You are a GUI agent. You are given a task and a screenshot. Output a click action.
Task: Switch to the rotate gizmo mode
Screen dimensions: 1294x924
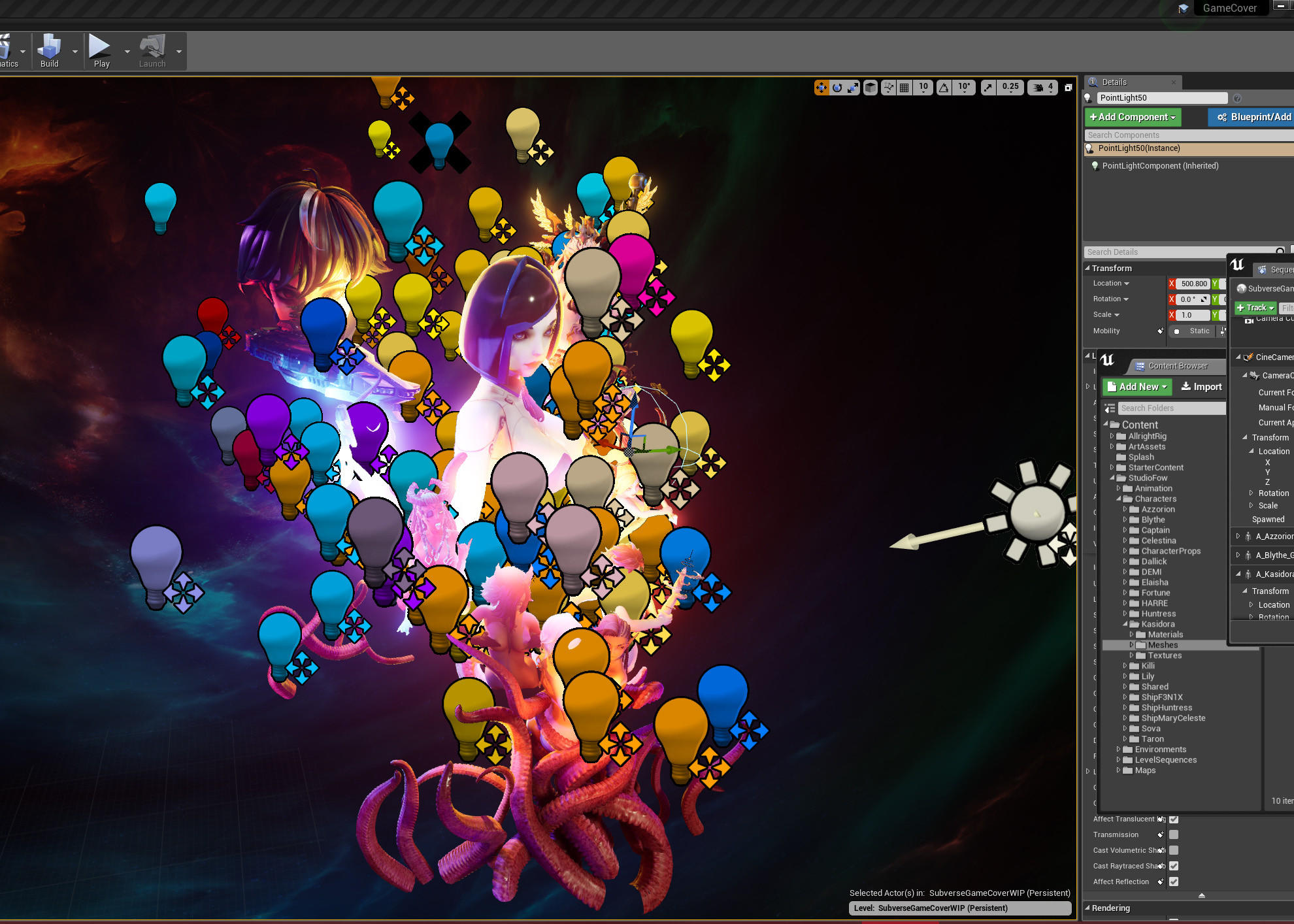coord(837,88)
